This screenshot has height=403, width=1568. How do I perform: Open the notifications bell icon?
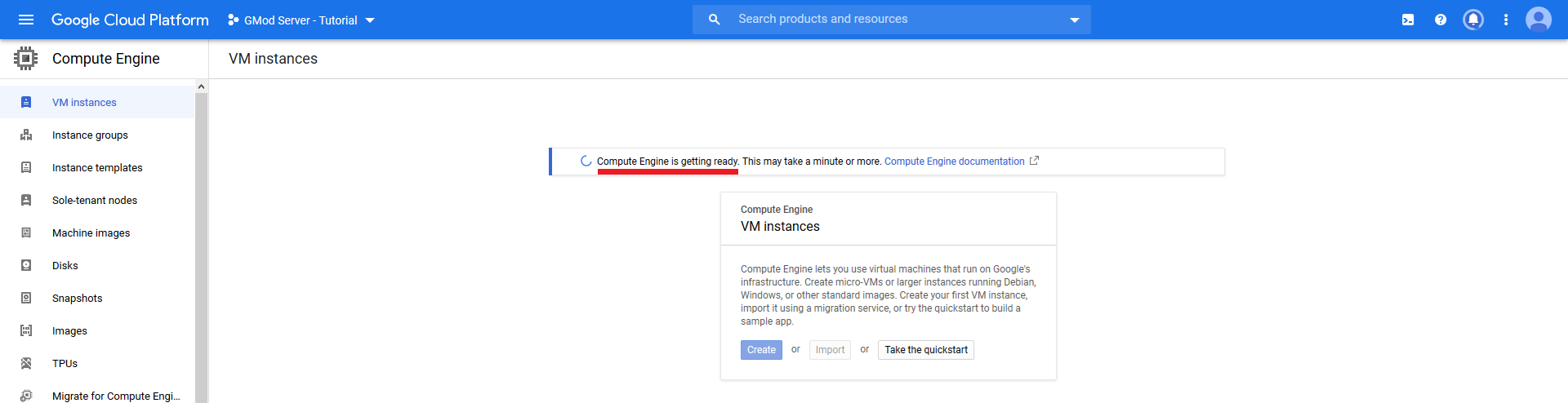point(1473,20)
